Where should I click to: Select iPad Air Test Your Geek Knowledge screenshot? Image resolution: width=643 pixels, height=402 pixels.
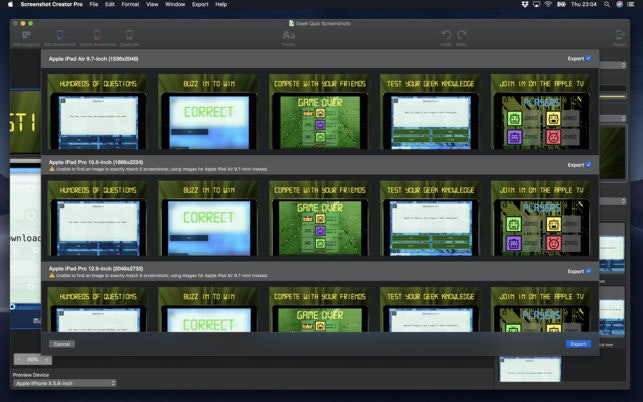click(x=430, y=112)
